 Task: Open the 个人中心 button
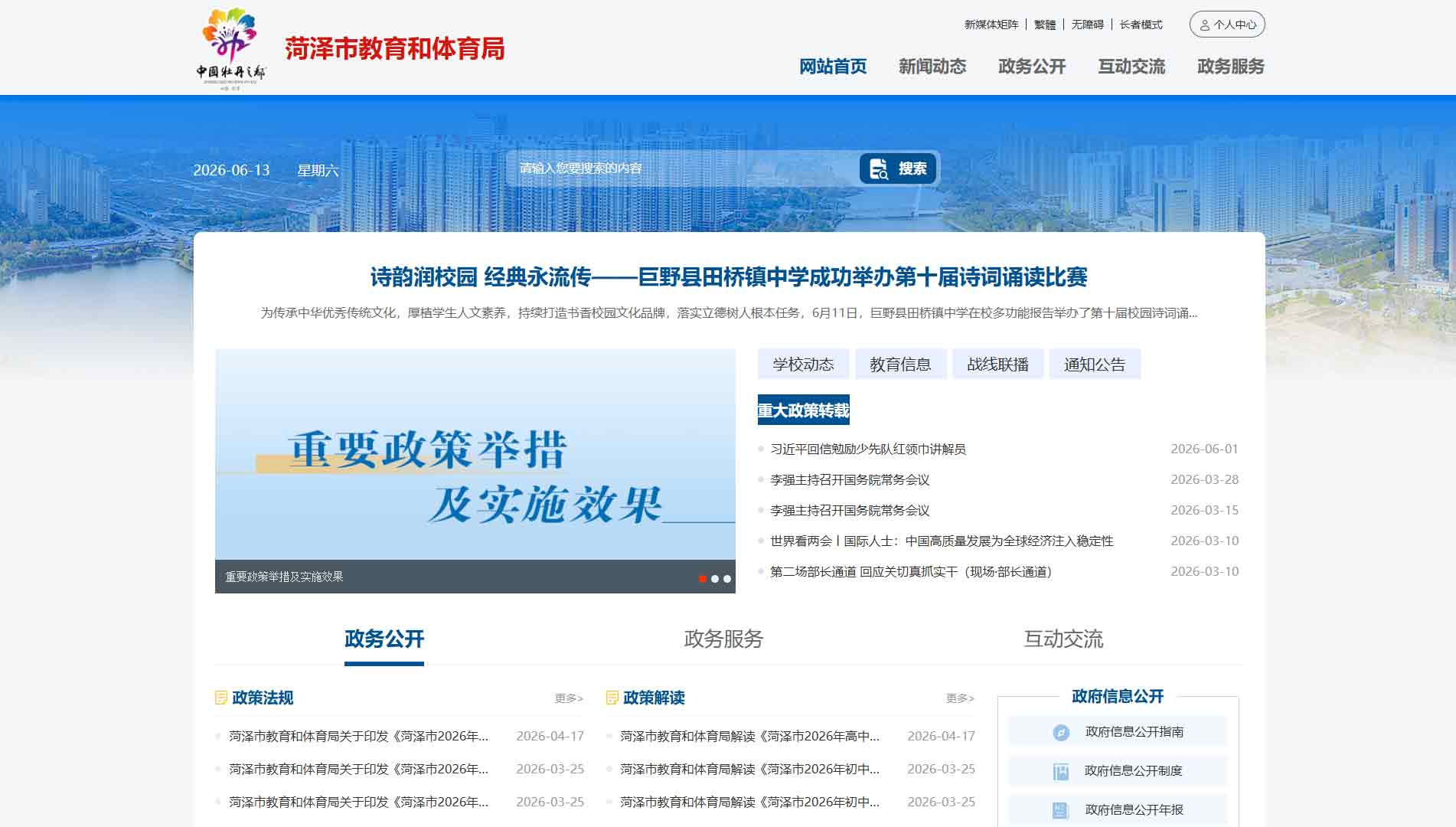coord(1227,25)
